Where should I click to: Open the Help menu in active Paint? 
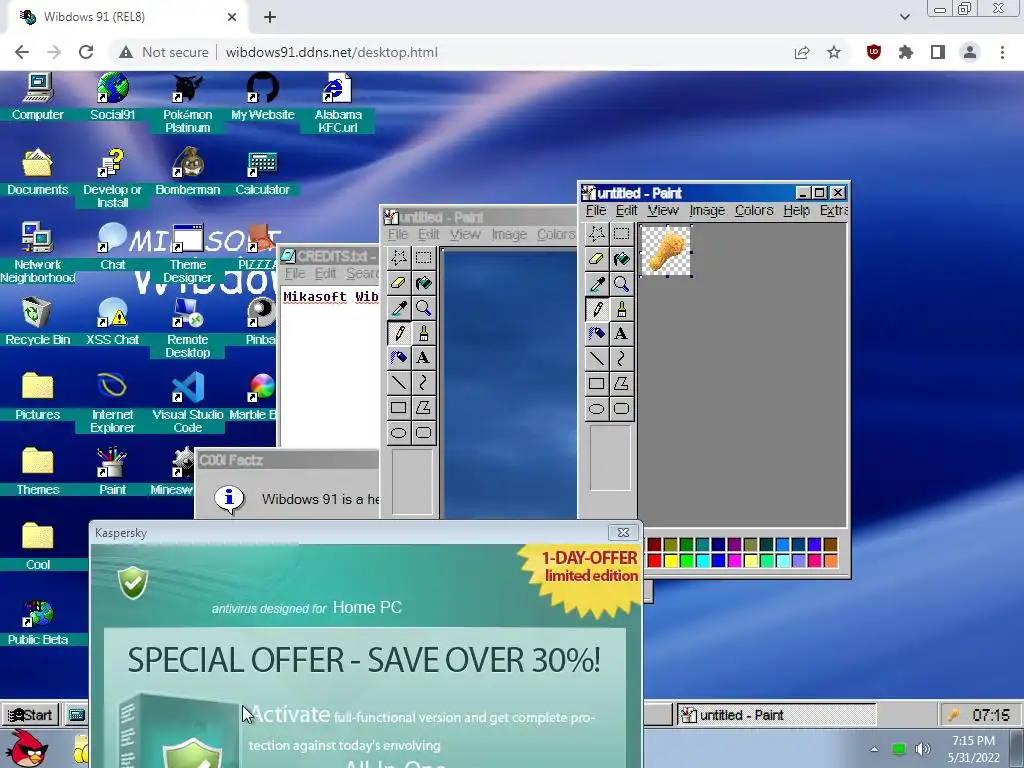point(796,210)
